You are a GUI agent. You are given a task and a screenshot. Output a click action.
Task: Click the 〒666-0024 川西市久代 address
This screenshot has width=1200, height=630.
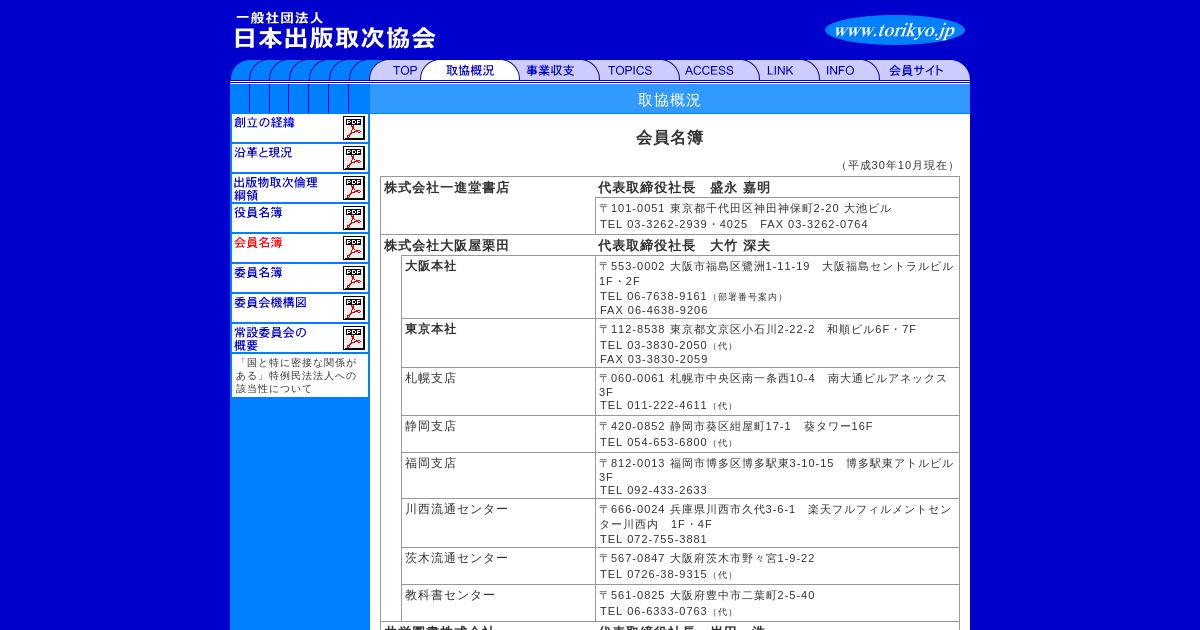(x=775, y=516)
